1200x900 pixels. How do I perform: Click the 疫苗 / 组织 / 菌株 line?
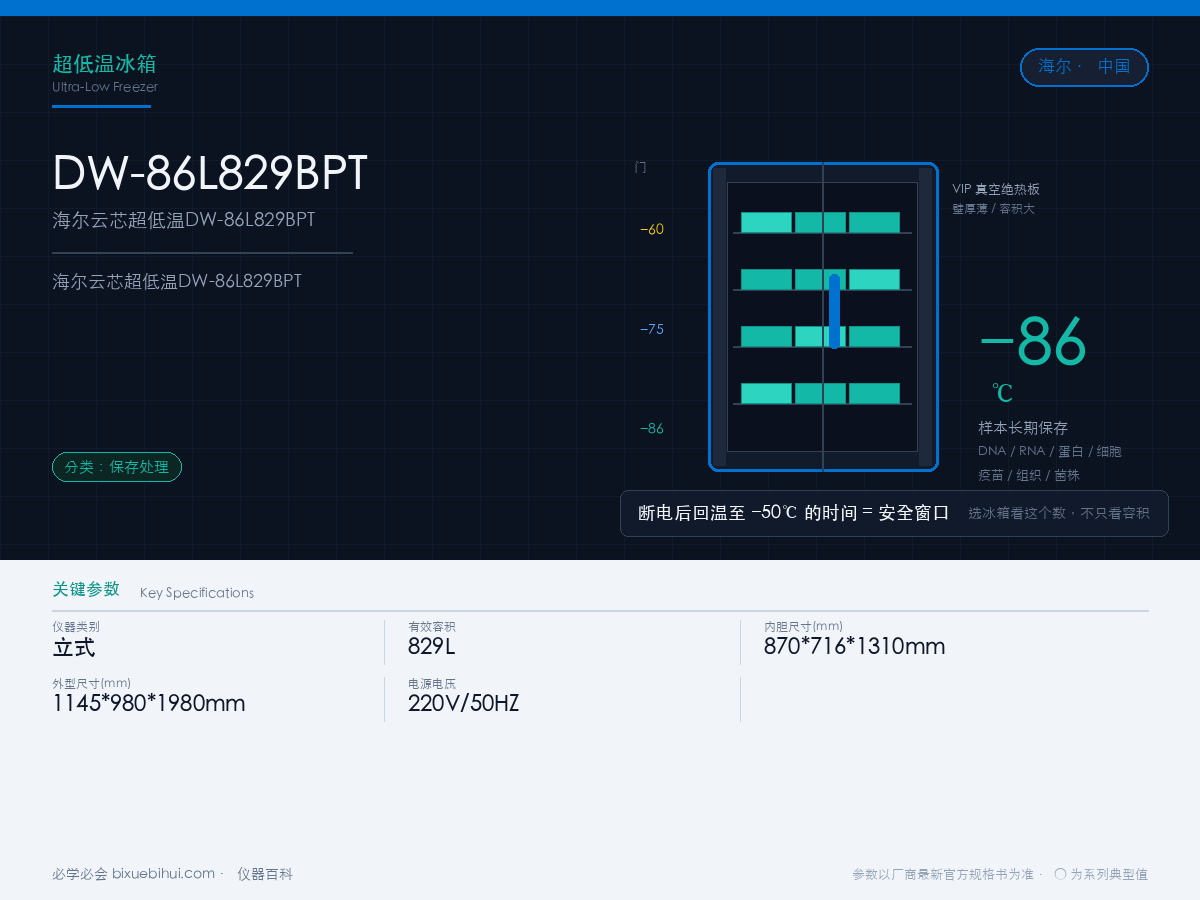tap(1029, 475)
